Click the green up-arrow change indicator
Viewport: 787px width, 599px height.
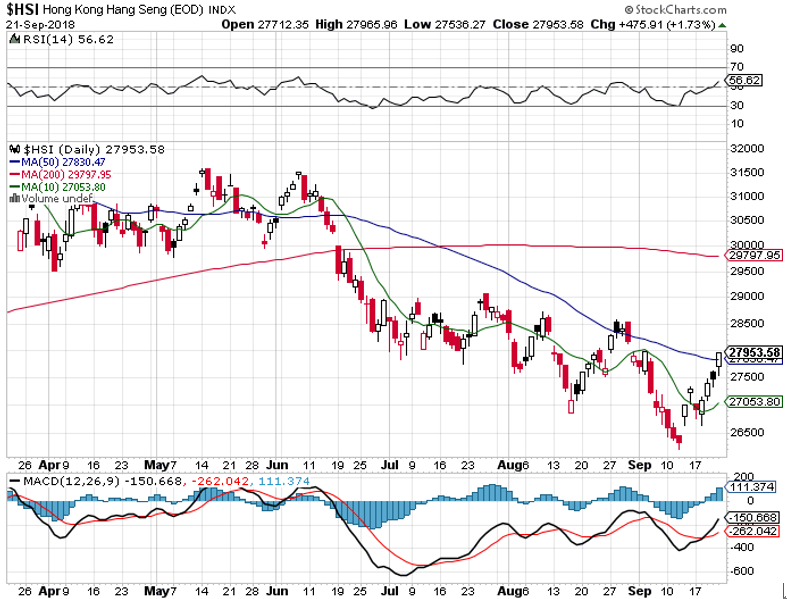pos(722,25)
